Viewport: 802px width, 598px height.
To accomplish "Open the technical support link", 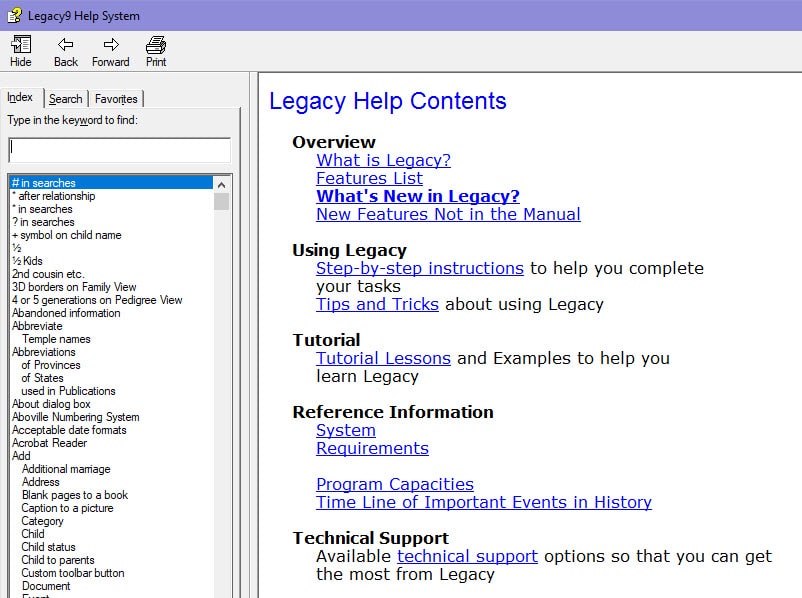I will coord(467,556).
